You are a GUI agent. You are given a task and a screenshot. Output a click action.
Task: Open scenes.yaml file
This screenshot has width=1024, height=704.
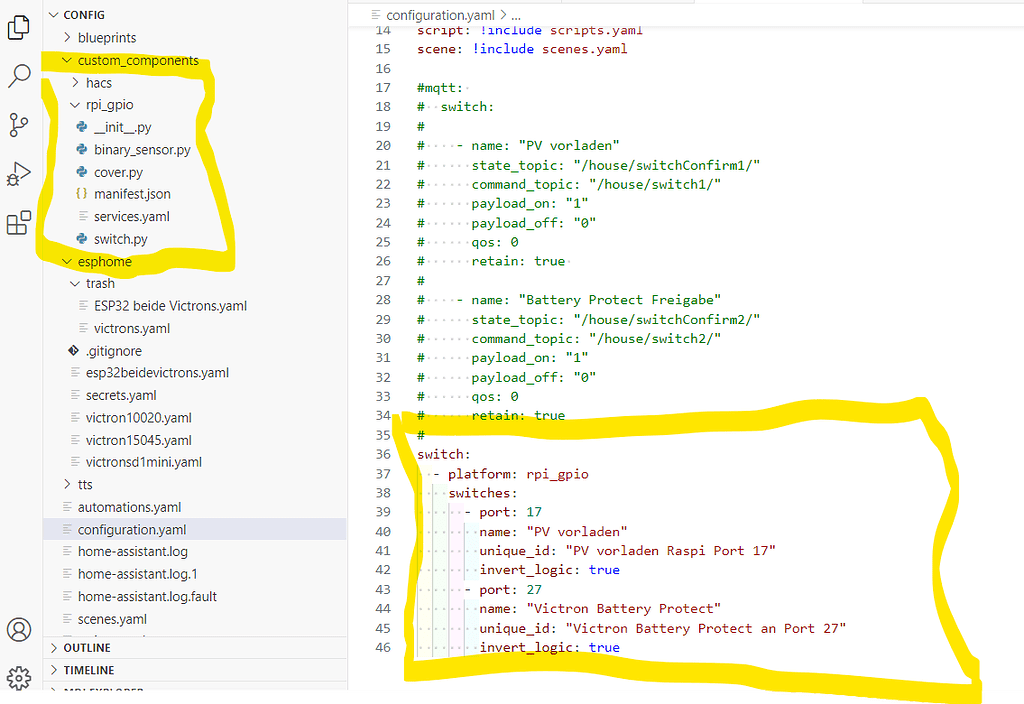click(112, 619)
